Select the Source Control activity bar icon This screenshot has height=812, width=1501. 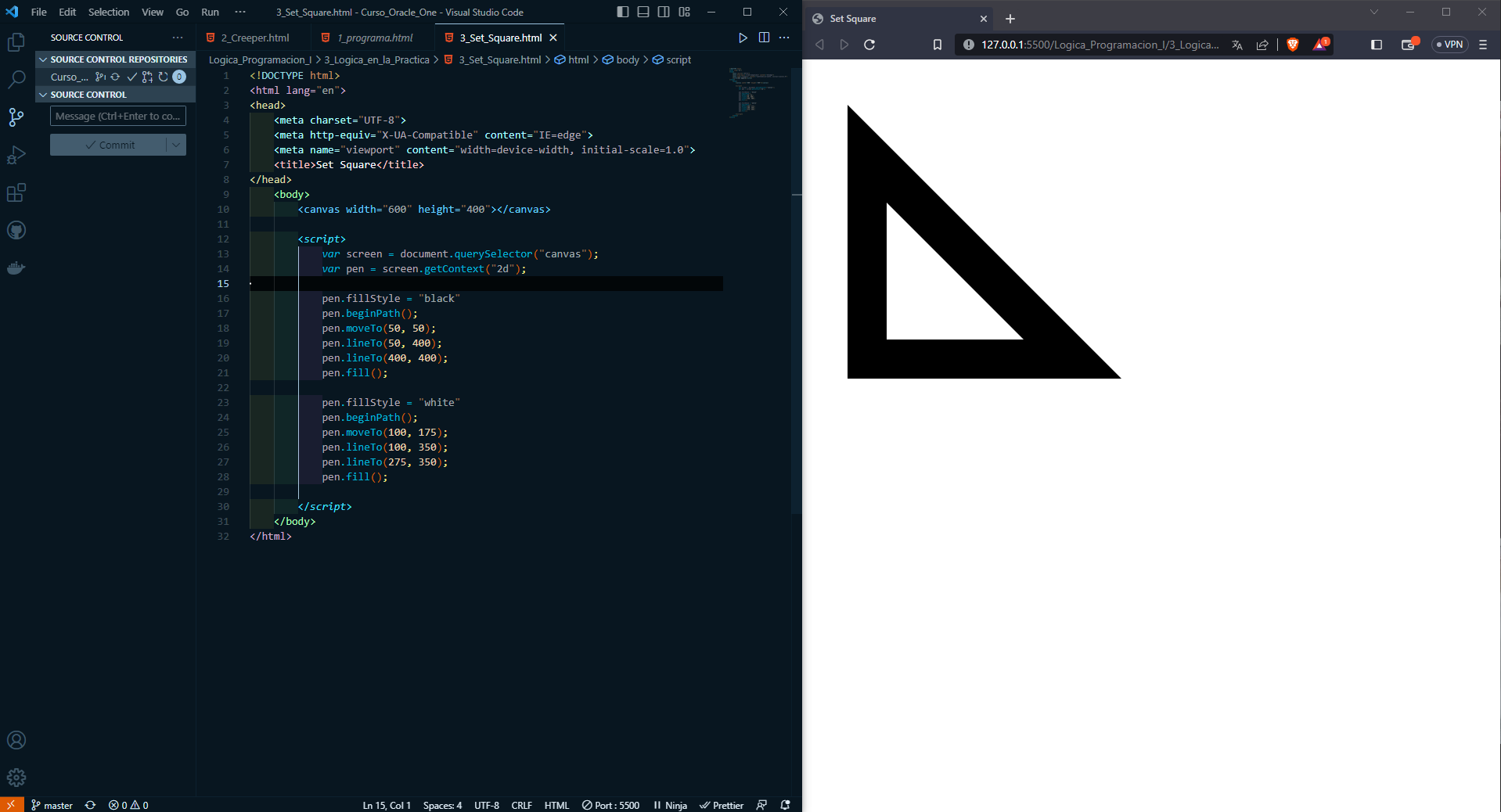click(16, 117)
